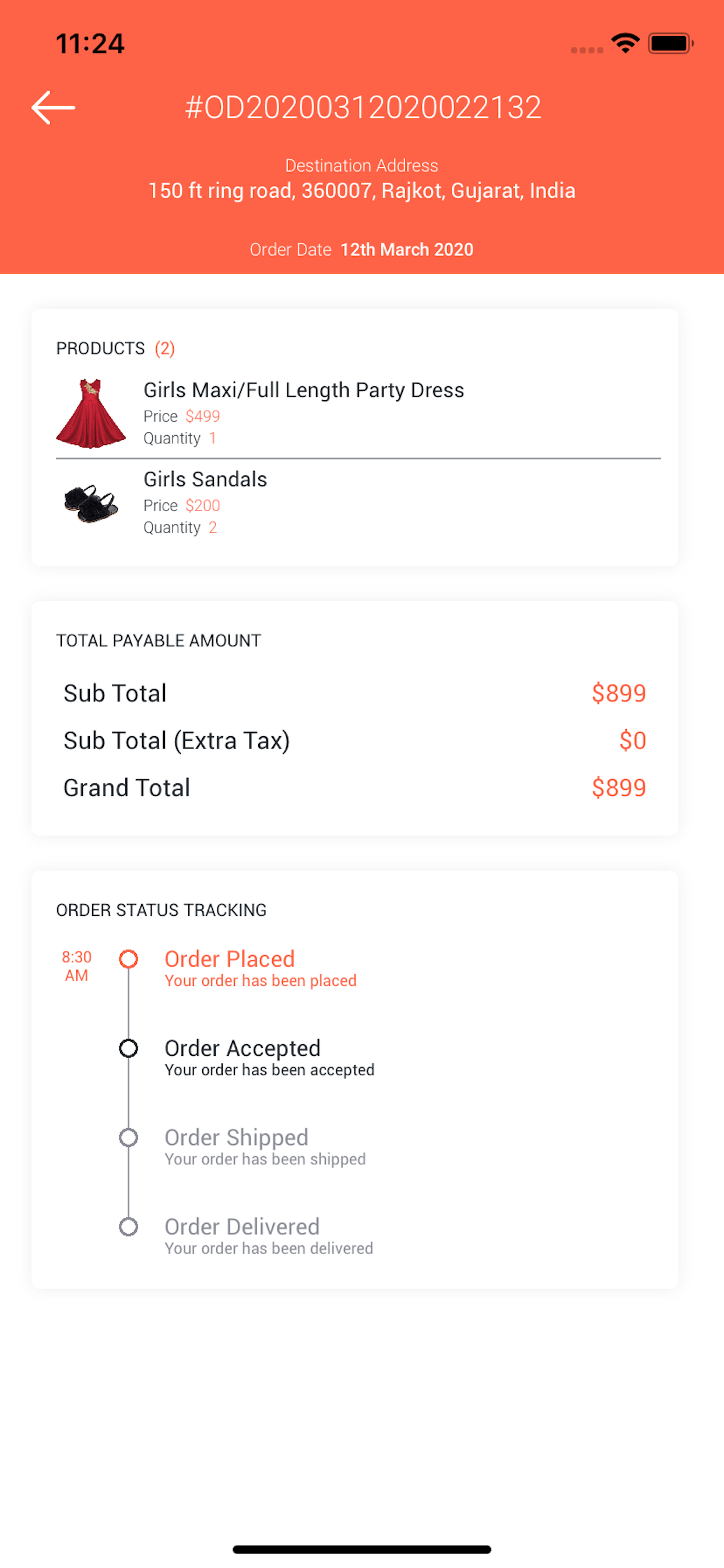
Task: Tap the Sub Total (Extra Tax) row
Action: [354, 741]
